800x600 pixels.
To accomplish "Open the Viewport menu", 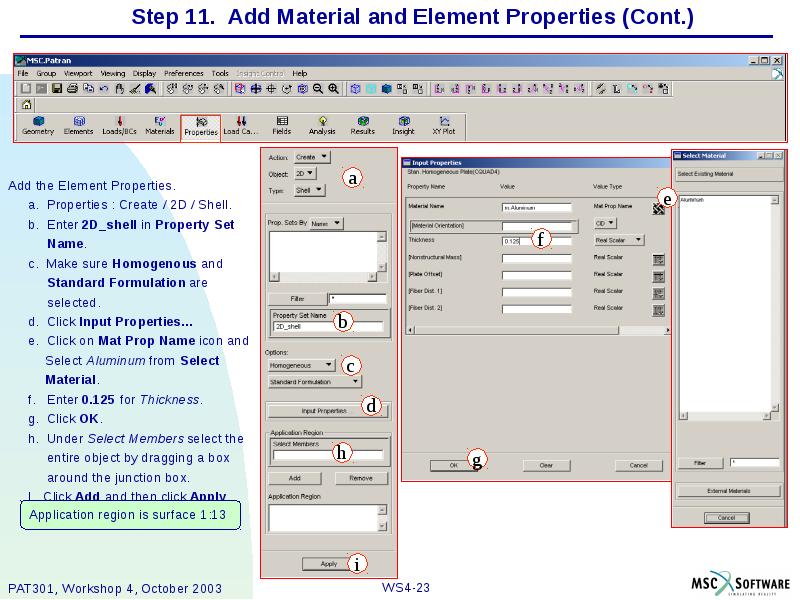I will coord(80,73).
